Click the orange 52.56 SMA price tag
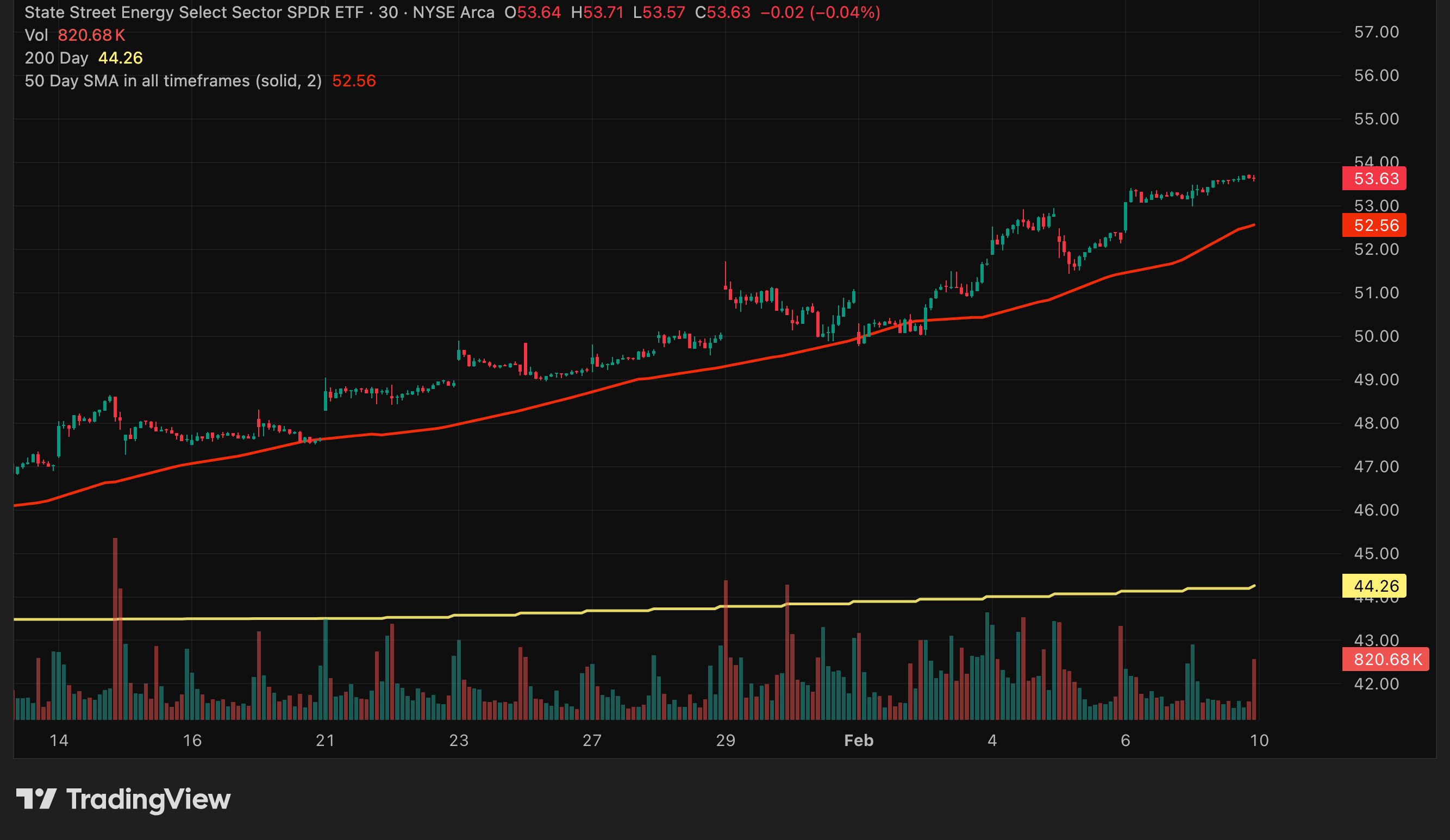 (1373, 225)
